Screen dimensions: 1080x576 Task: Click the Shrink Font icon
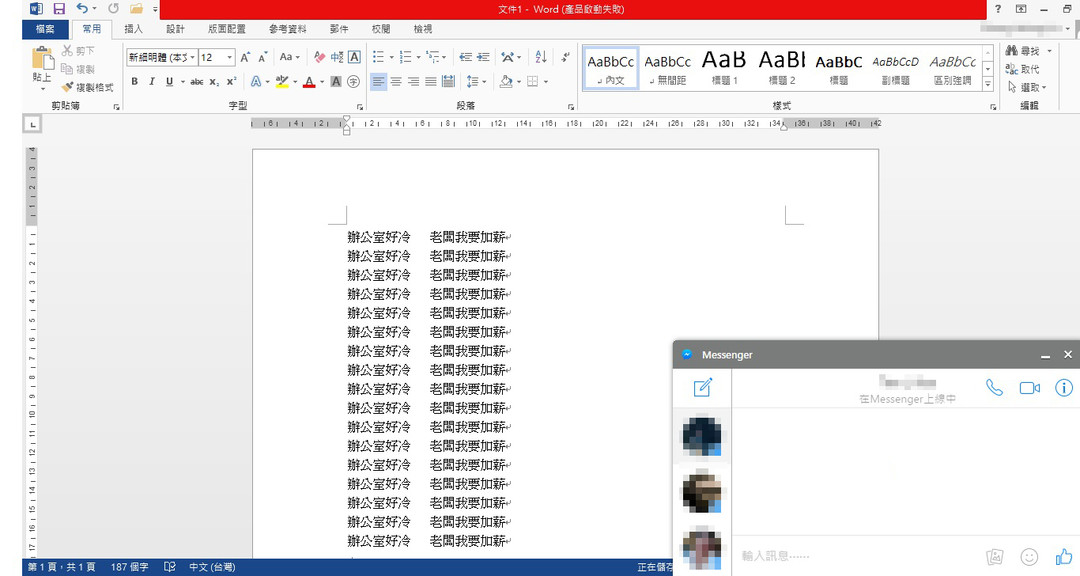pos(262,57)
